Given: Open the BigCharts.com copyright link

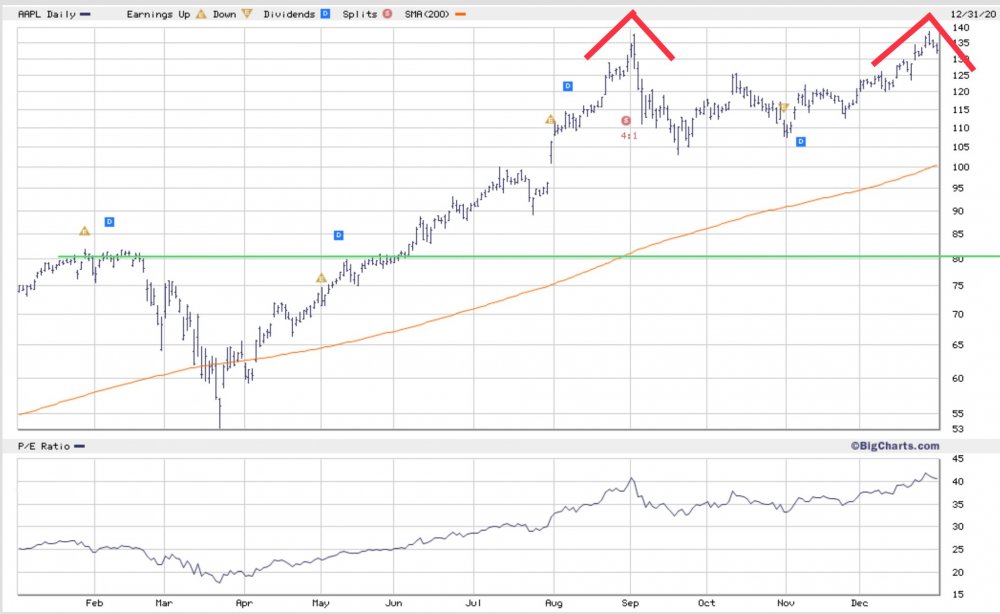Looking at the screenshot, I should (x=894, y=446).
